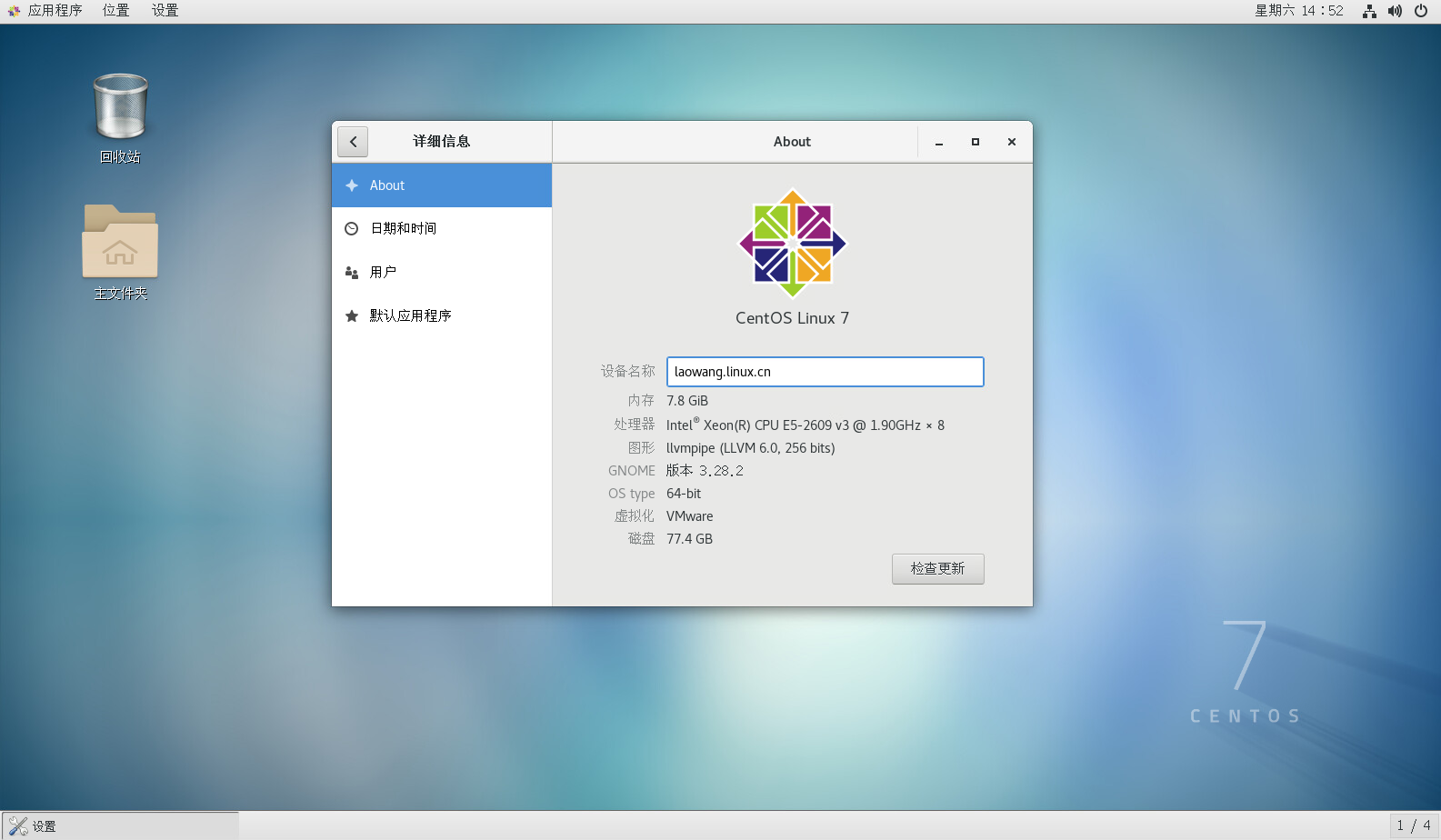Click the VMware virtualization value
The image size is (1441, 840).
(x=690, y=516)
